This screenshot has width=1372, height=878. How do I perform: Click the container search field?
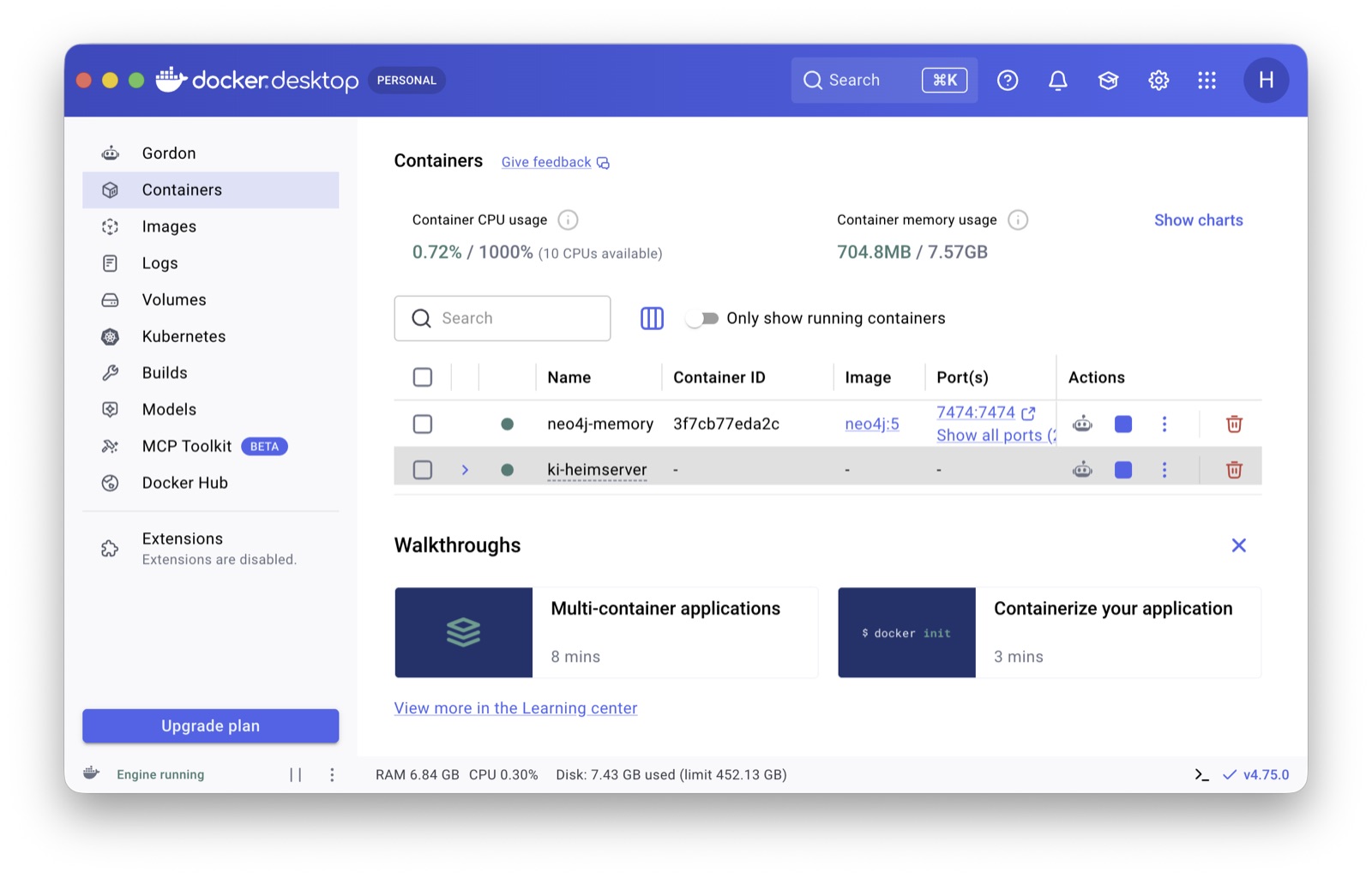502,318
